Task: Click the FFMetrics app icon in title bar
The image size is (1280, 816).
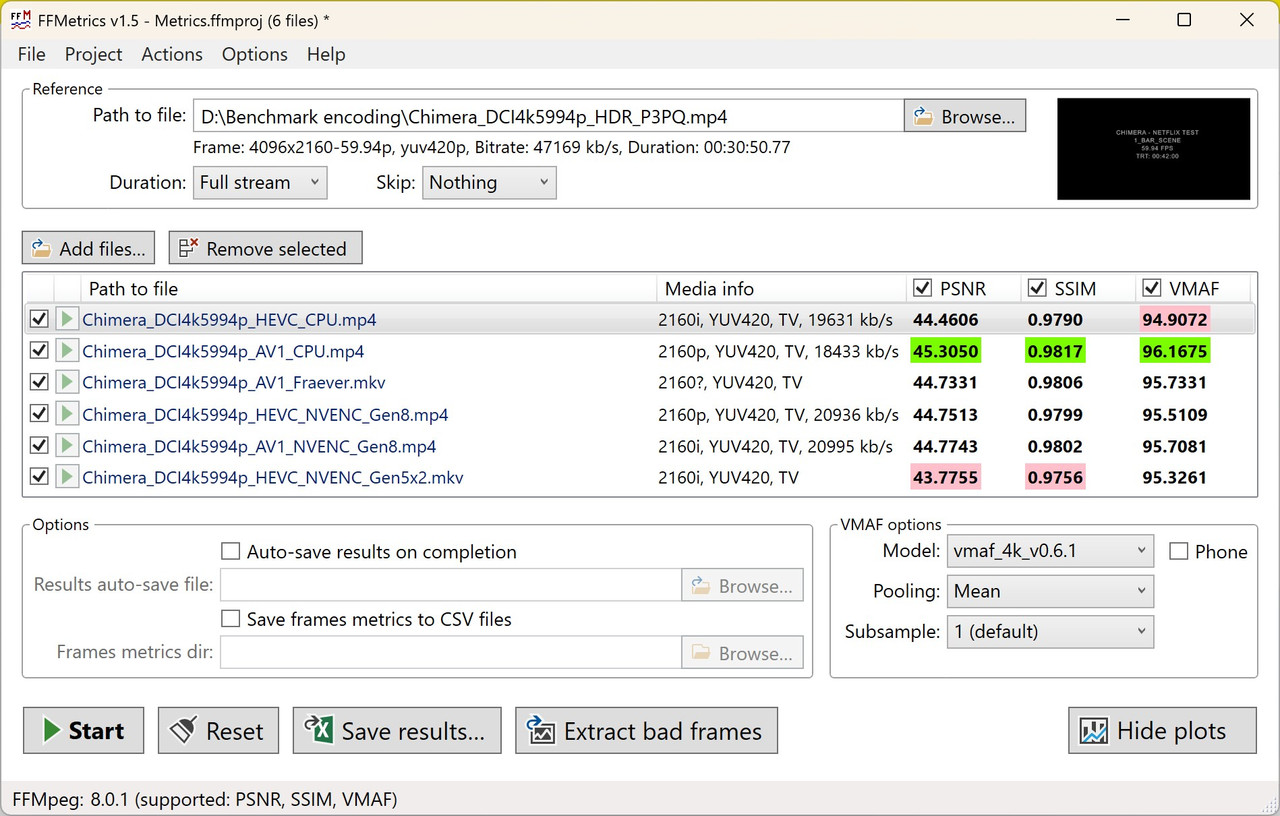Action: [x=21, y=20]
